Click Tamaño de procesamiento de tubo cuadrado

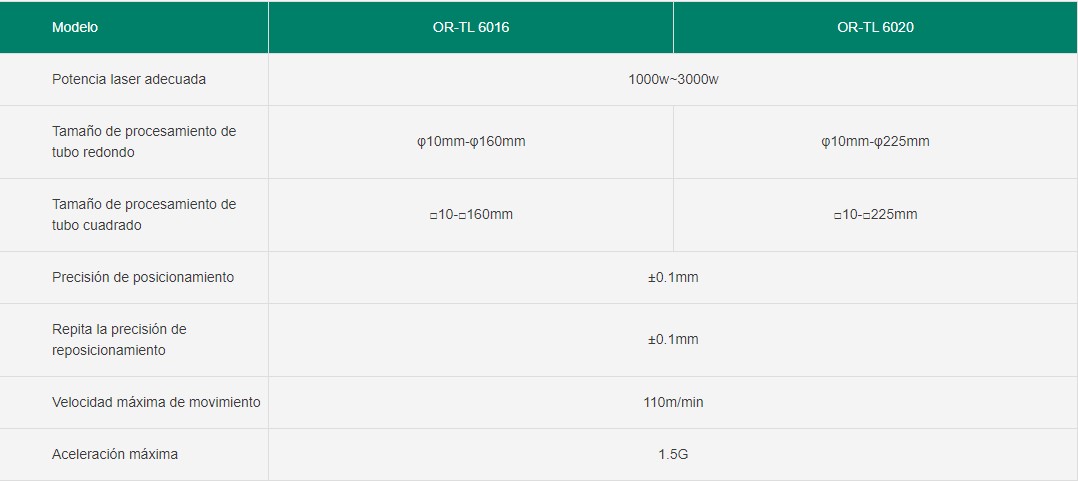coord(144,214)
